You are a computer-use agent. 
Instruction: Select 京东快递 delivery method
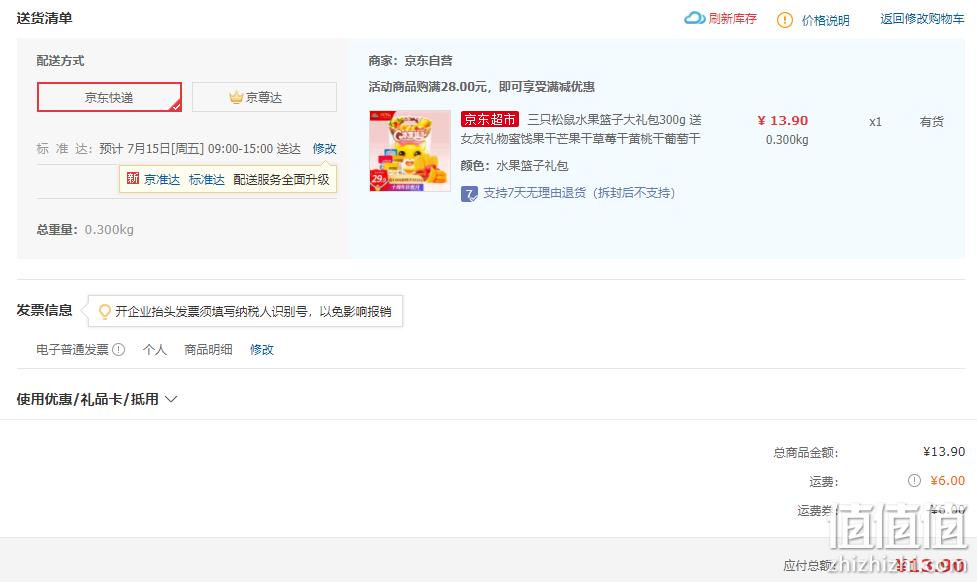[109, 97]
